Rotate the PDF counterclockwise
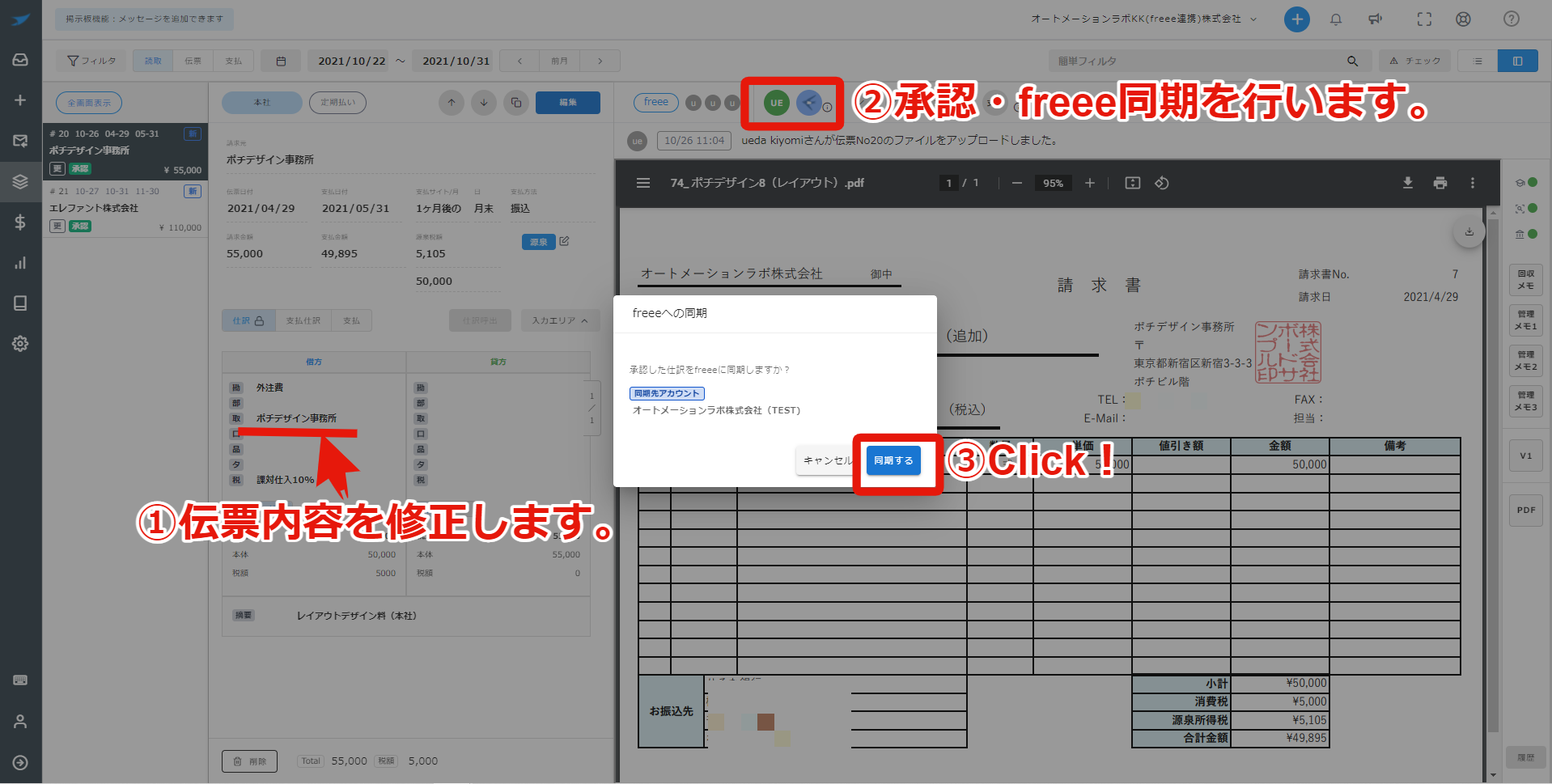The width and height of the screenshot is (1552, 784). tap(1162, 183)
